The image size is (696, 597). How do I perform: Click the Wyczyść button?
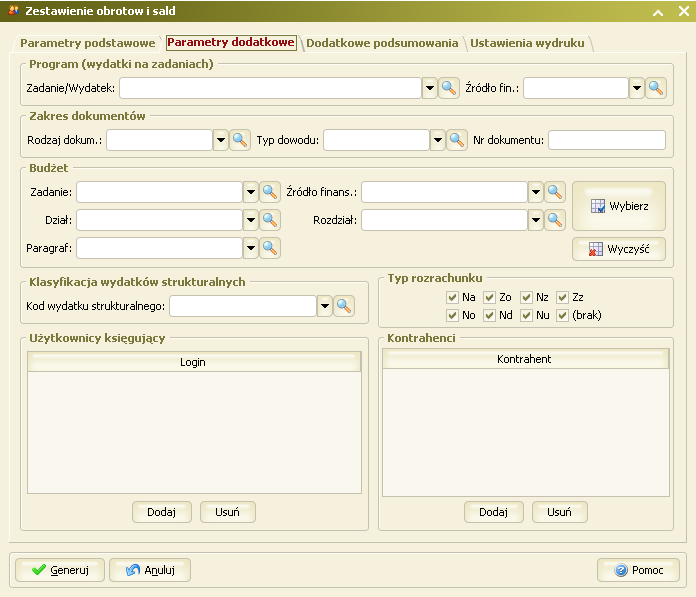point(619,249)
